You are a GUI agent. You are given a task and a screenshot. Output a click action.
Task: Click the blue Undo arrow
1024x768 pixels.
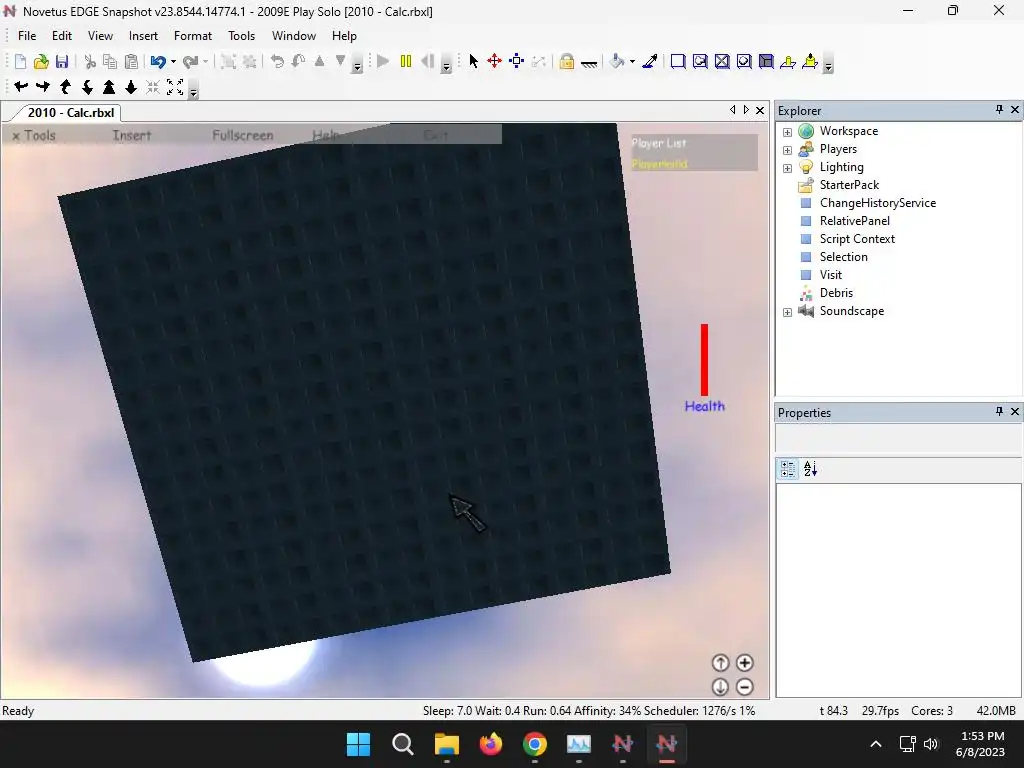tap(158, 61)
